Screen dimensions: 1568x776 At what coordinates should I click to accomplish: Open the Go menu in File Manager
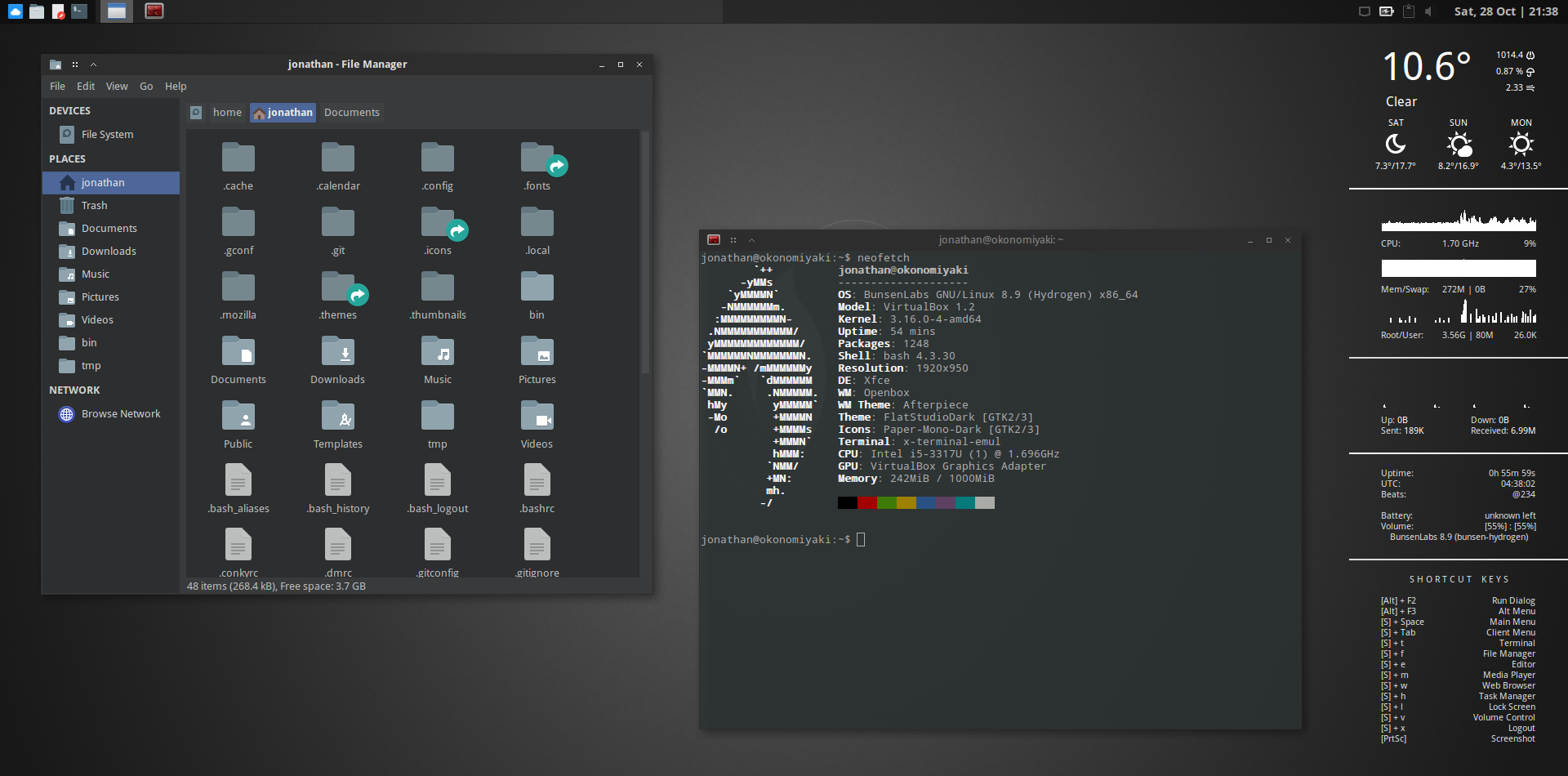point(146,87)
